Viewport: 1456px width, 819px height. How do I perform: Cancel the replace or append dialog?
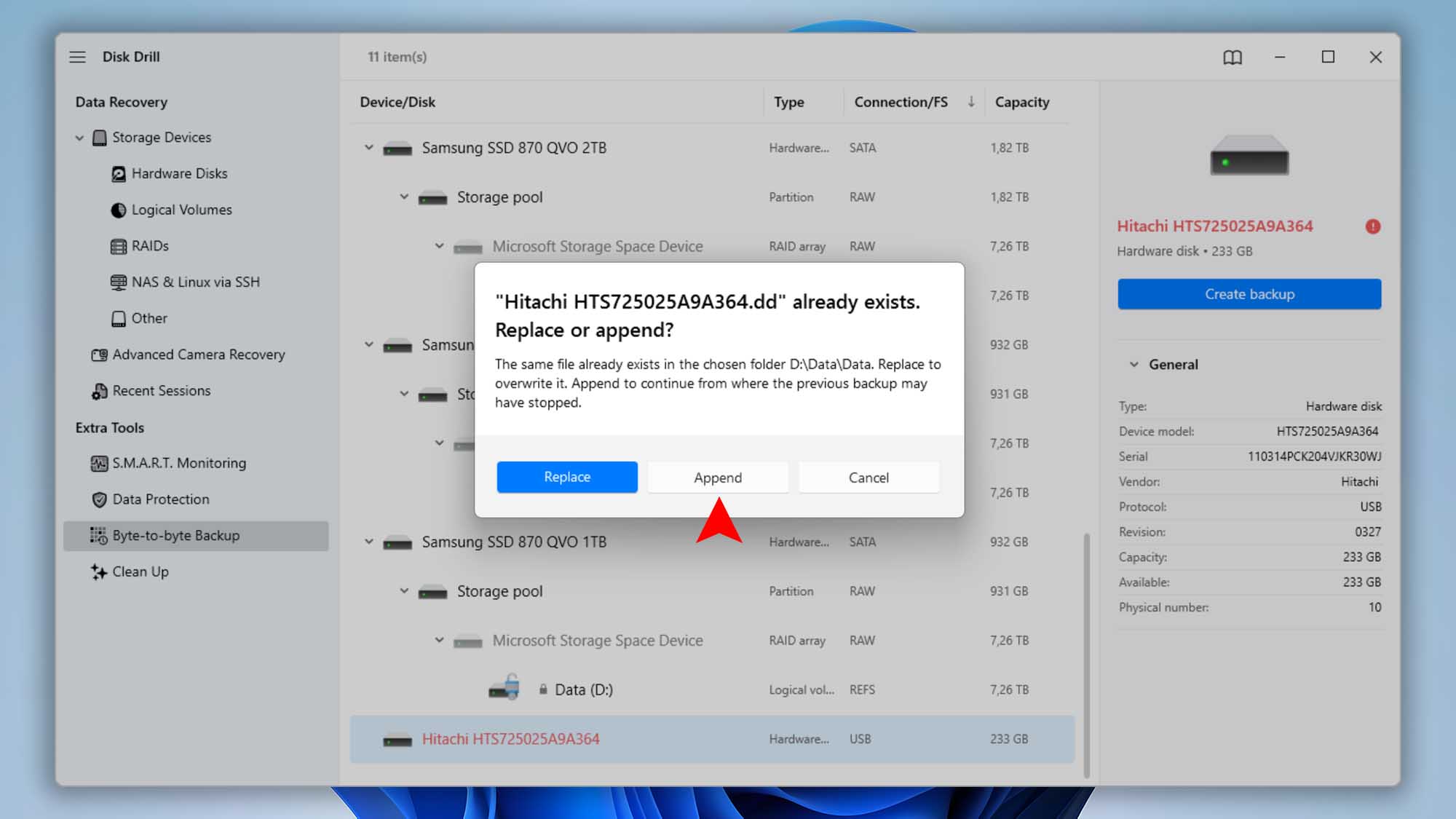coord(869,478)
